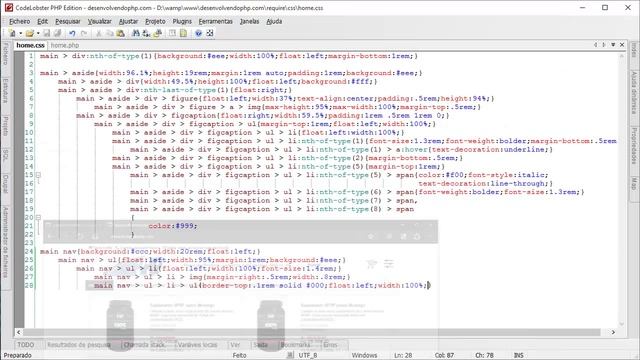
Task: Open the Ajuda menu
Action: tap(274, 21)
